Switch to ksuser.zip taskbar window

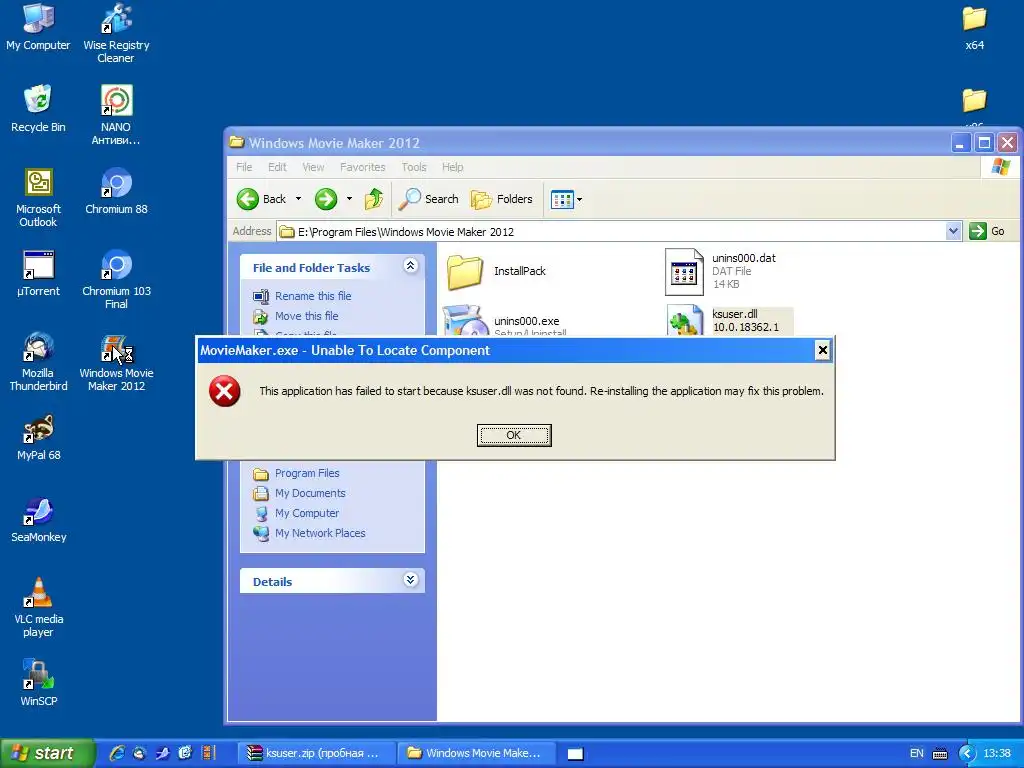[315, 753]
